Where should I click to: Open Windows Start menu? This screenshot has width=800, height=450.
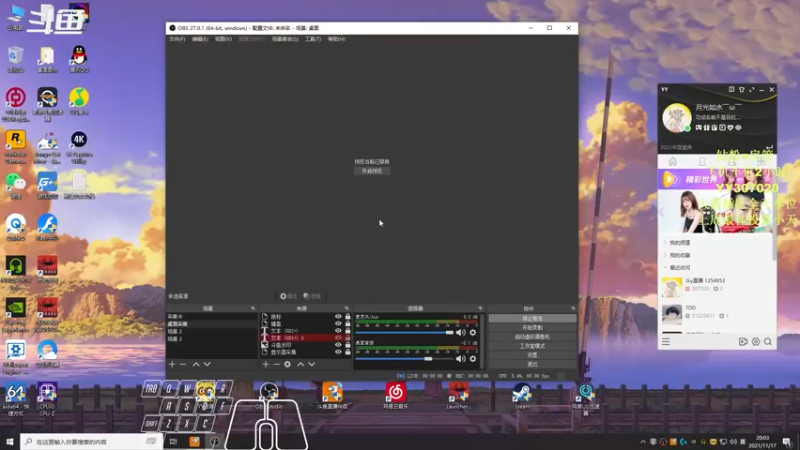(x=10, y=441)
